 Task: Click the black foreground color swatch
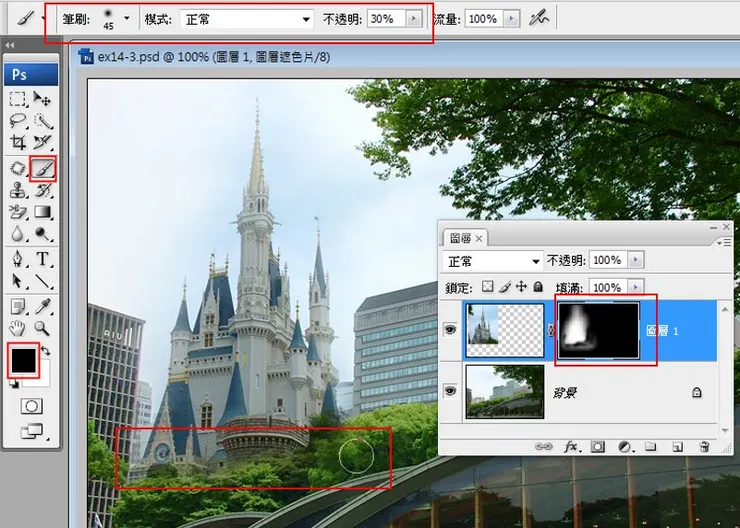[25, 360]
